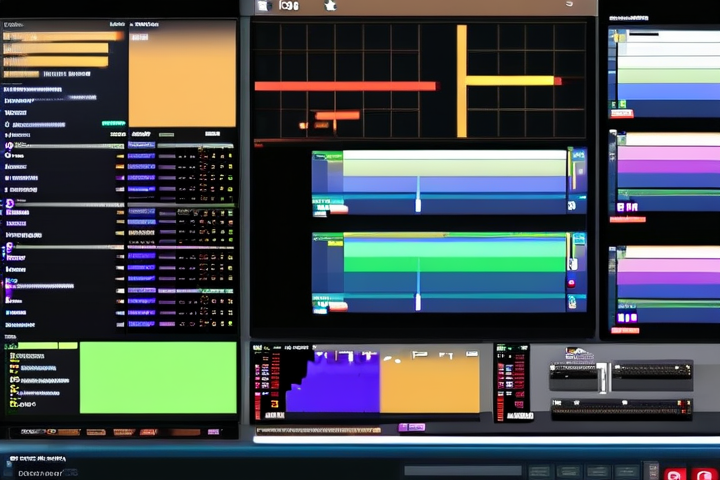Open the header dropdown above the large orange panel
This screenshot has height=480, width=720.
point(145,22)
